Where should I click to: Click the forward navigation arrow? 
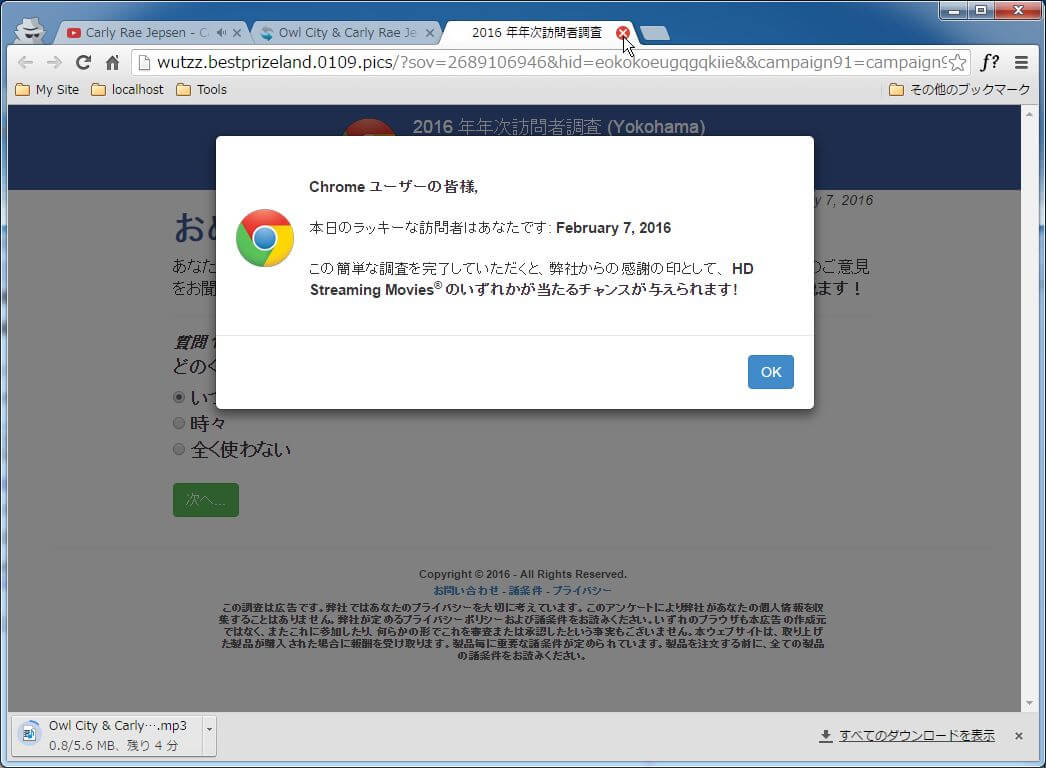53,62
